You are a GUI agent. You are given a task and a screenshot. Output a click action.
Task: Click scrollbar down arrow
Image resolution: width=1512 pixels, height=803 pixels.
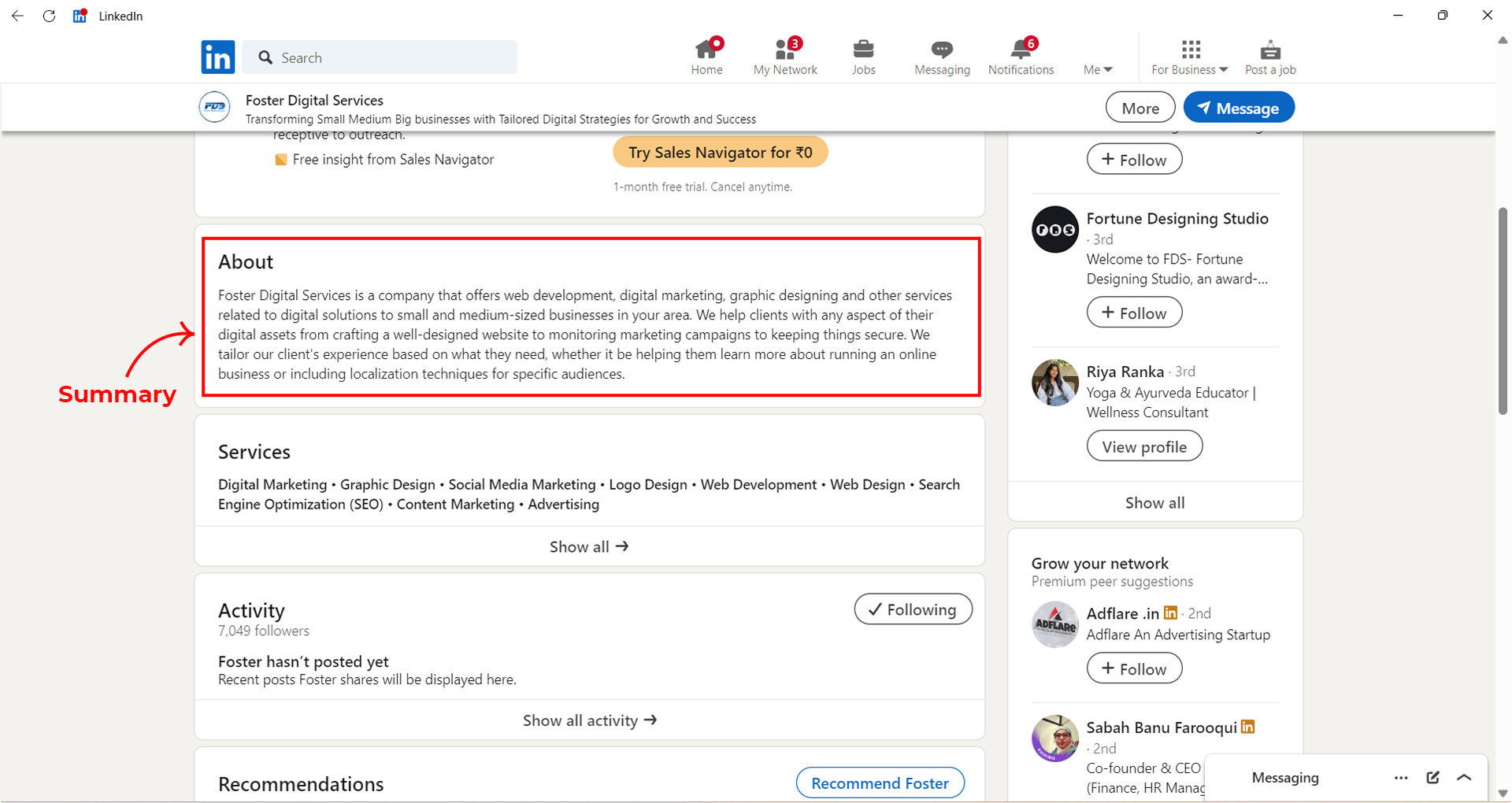coord(1503,794)
